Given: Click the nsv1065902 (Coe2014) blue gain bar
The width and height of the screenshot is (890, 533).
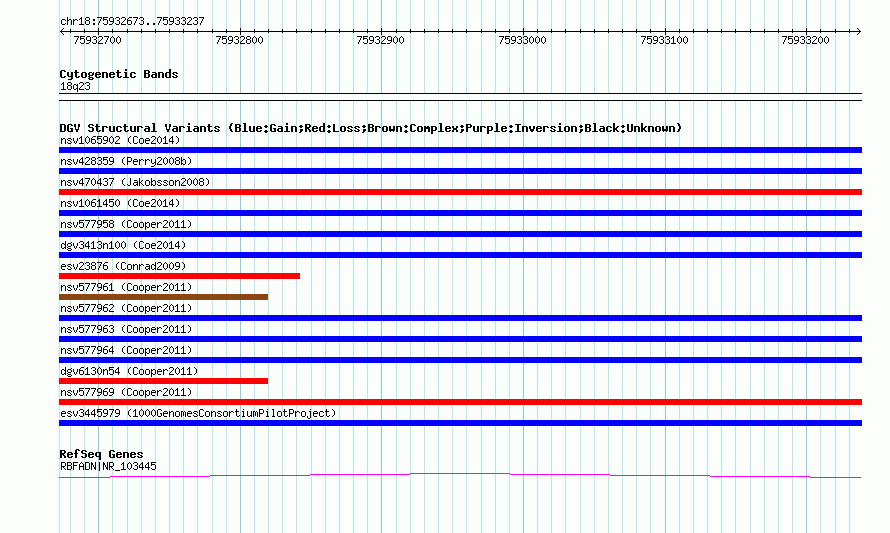Looking at the screenshot, I should pyautogui.click(x=460, y=150).
